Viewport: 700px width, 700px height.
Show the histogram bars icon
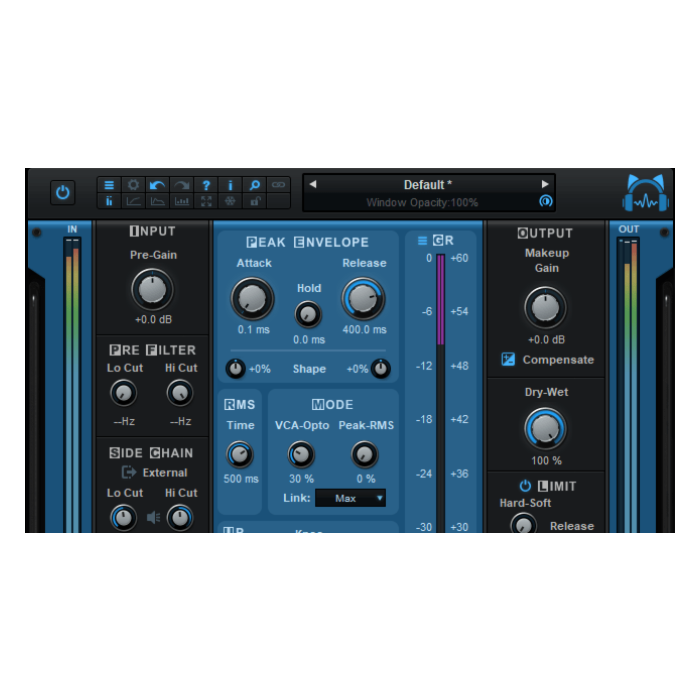coord(182,201)
